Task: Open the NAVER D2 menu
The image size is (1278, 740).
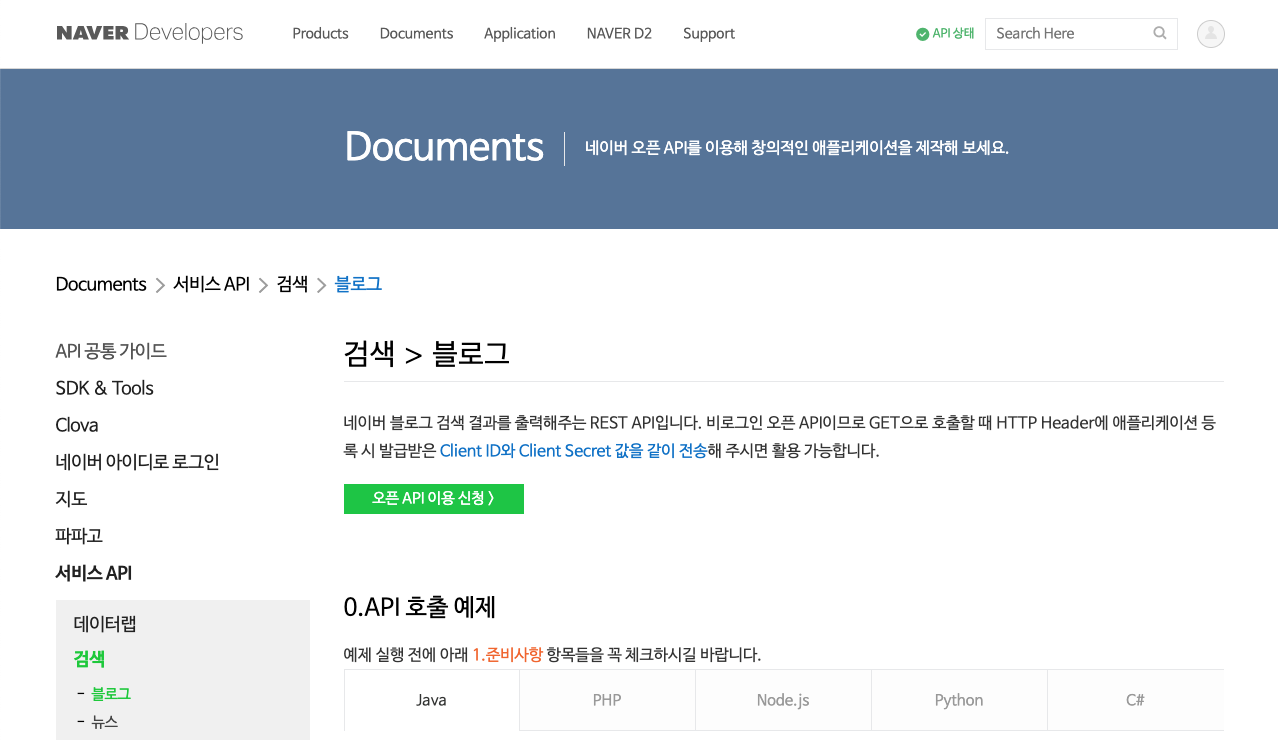Action: (x=619, y=33)
